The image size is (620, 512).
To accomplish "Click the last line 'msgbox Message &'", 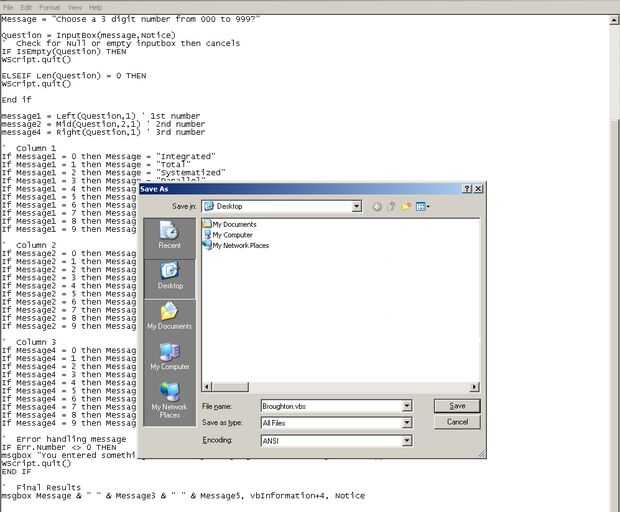I will [x=183, y=496].
